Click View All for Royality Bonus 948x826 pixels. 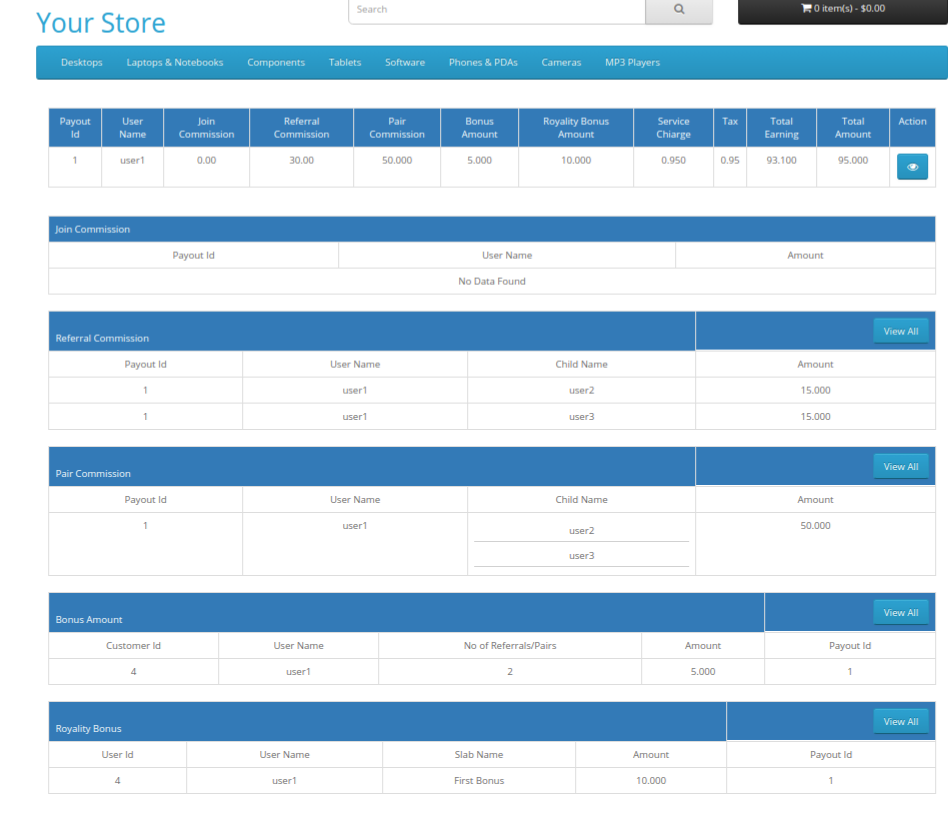tap(900, 721)
